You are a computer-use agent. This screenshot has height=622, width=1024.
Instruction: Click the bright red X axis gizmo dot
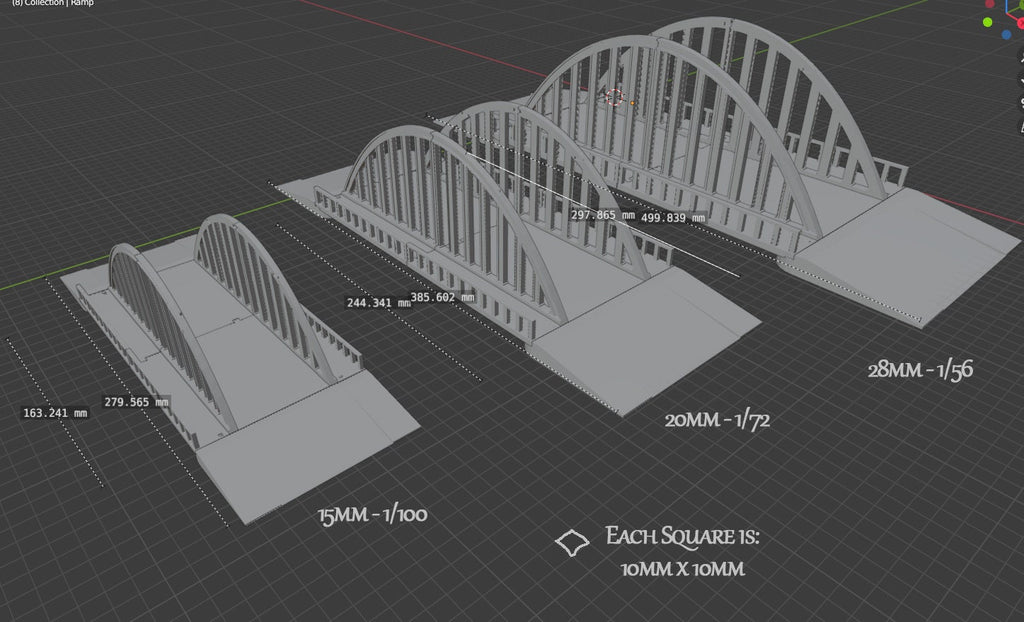pyautogui.click(x=1019, y=22)
